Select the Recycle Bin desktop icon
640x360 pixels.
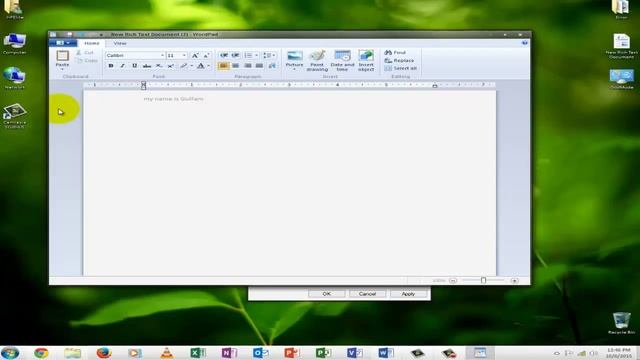[621, 323]
